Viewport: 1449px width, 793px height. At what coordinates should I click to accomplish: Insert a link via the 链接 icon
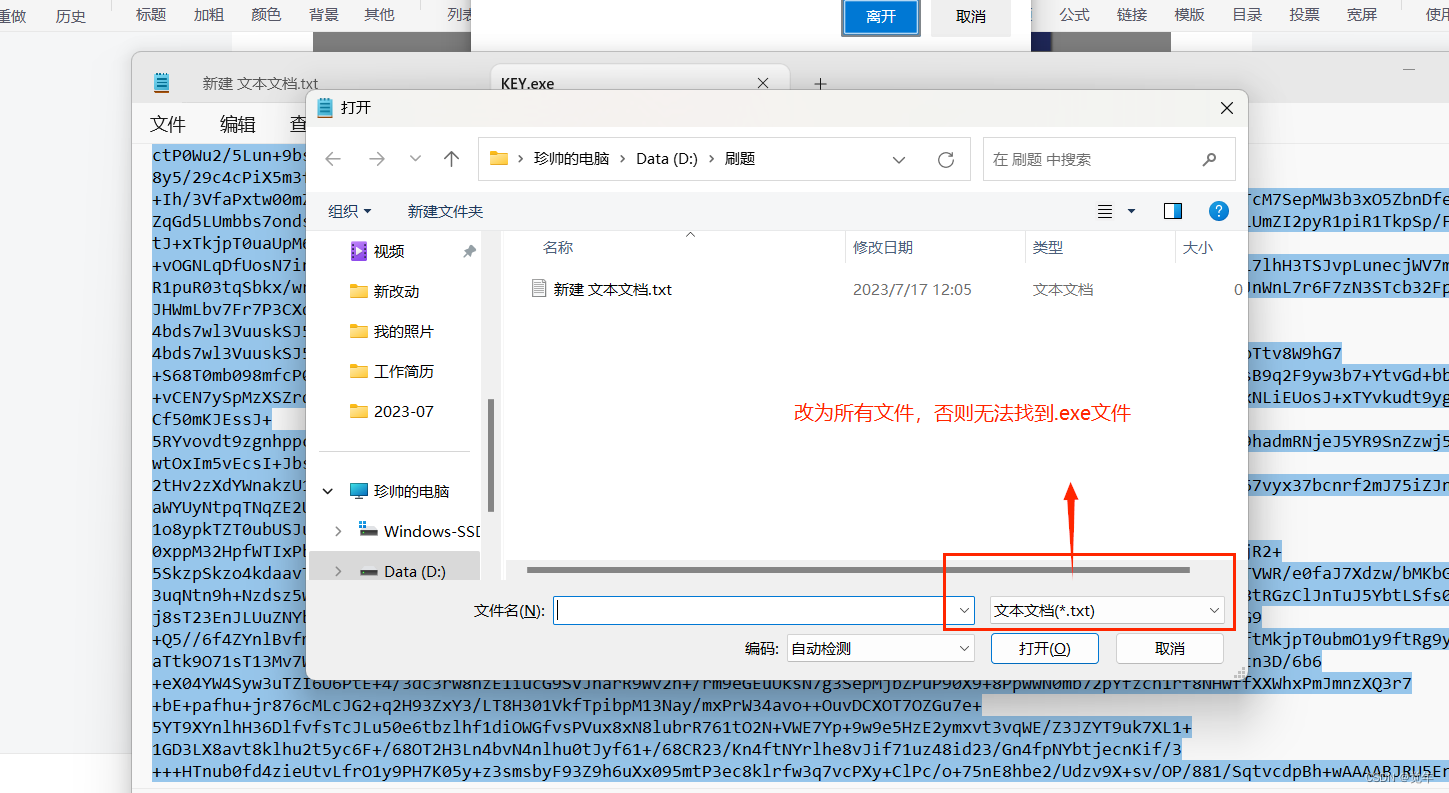click(1131, 15)
